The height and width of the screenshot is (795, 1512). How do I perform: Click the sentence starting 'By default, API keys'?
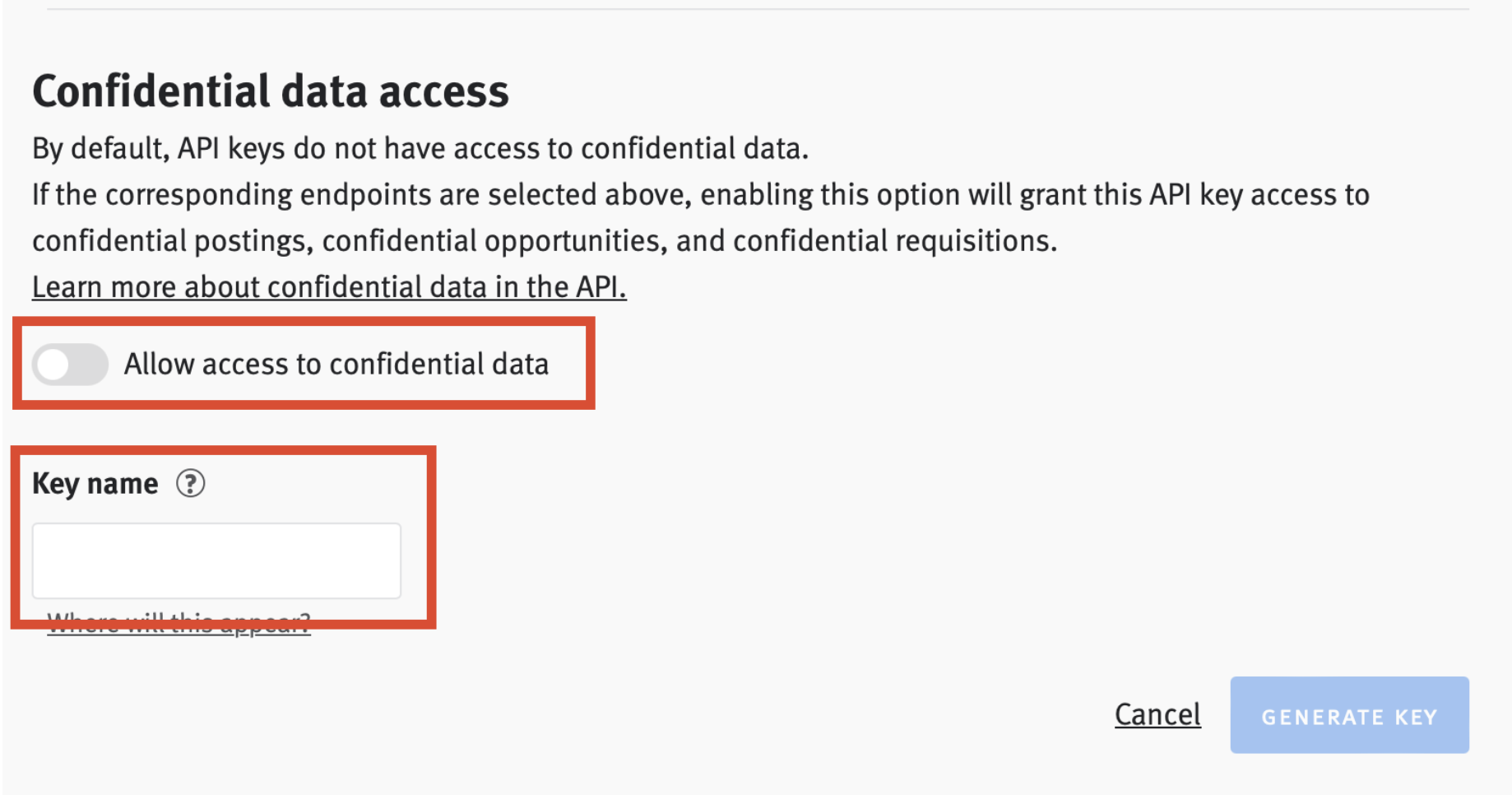(x=420, y=149)
